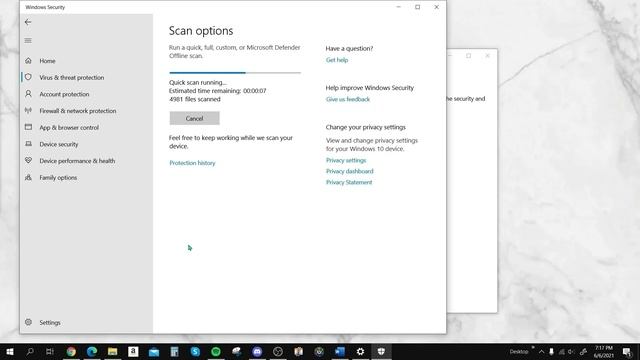Open File Explorer from taskbar
Viewport: 640px width, 360px height.
(113, 351)
